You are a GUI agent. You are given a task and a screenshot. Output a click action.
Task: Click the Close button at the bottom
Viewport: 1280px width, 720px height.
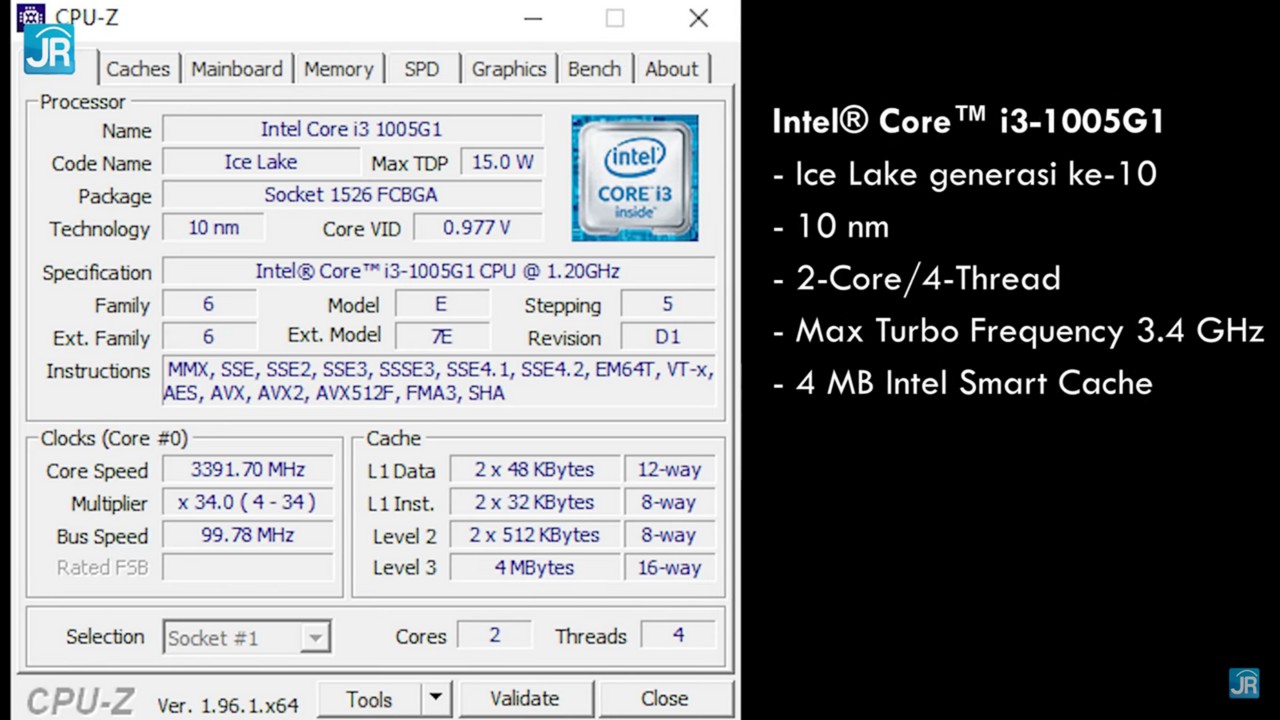pos(664,698)
